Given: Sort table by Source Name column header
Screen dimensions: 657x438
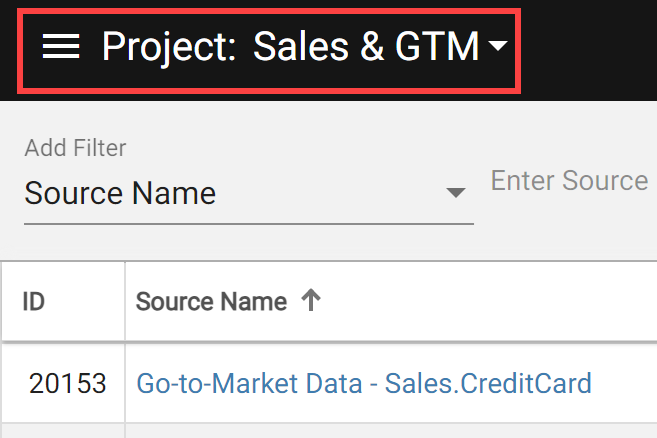Looking at the screenshot, I should [212, 301].
